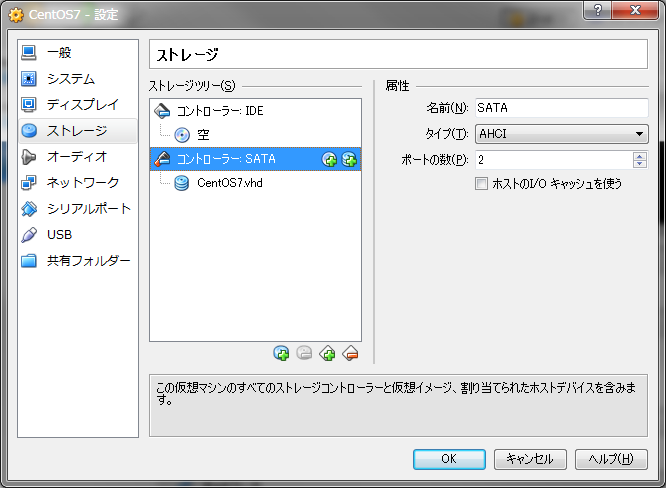Open the ディスプレイ settings category
Viewport: 666px width, 488px height.
click(78, 104)
